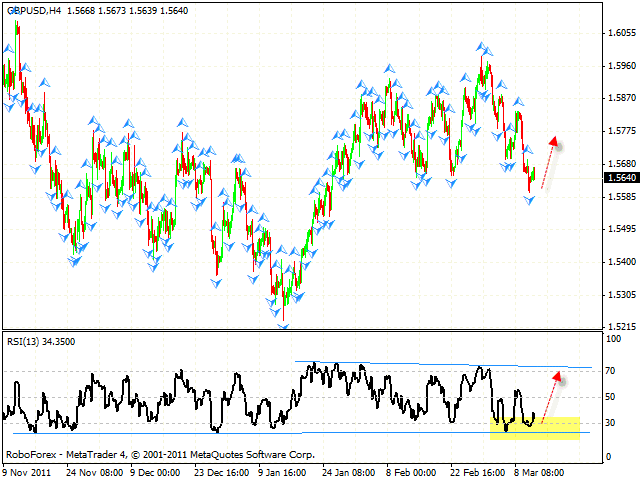The width and height of the screenshot is (640, 480).
Task: Select the 9 Nov 2011 date label
Action: [x=27, y=472]
